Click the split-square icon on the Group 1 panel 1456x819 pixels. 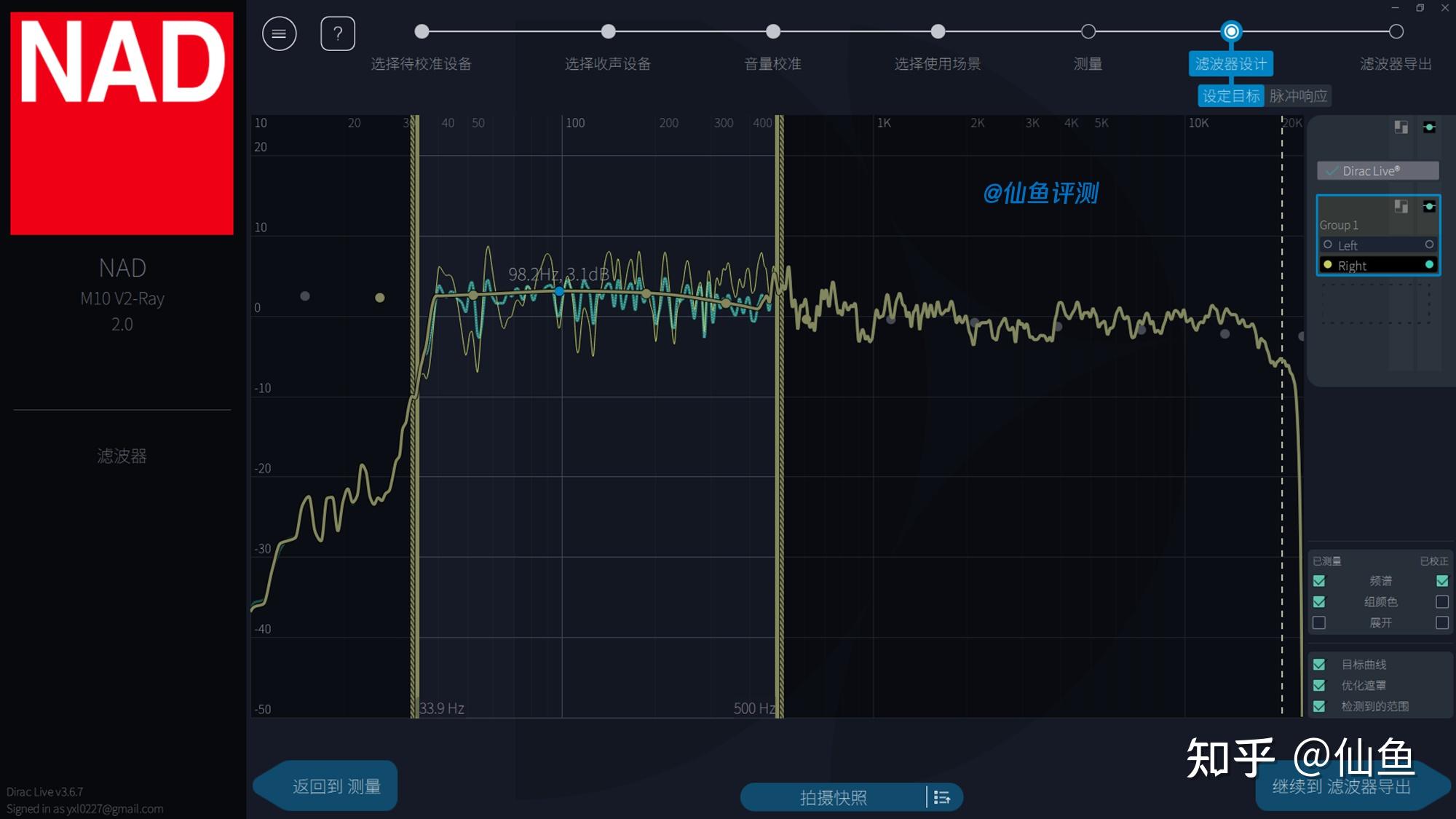coord(1401,207)
